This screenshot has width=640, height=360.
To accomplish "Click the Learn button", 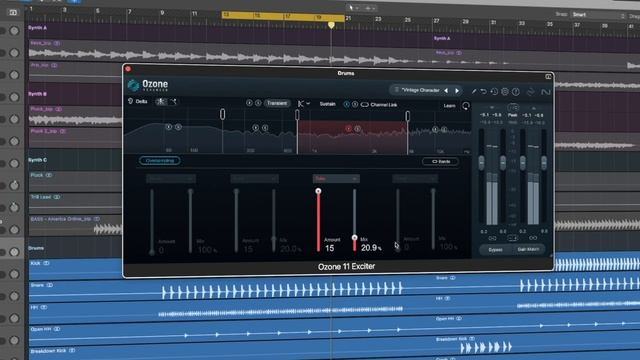I will tap(449, 106).
